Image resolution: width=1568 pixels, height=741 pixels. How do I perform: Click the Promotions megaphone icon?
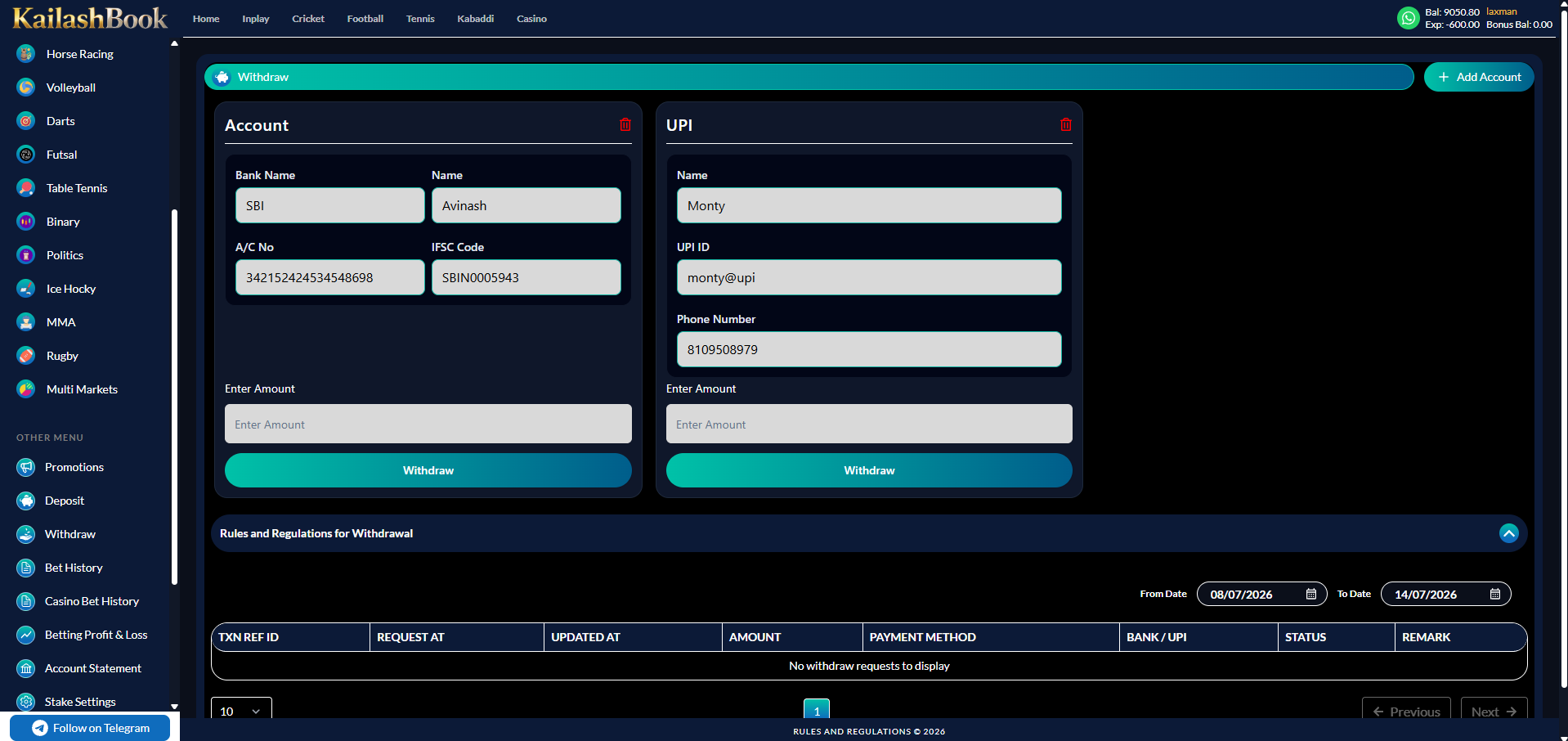[26, 467]
